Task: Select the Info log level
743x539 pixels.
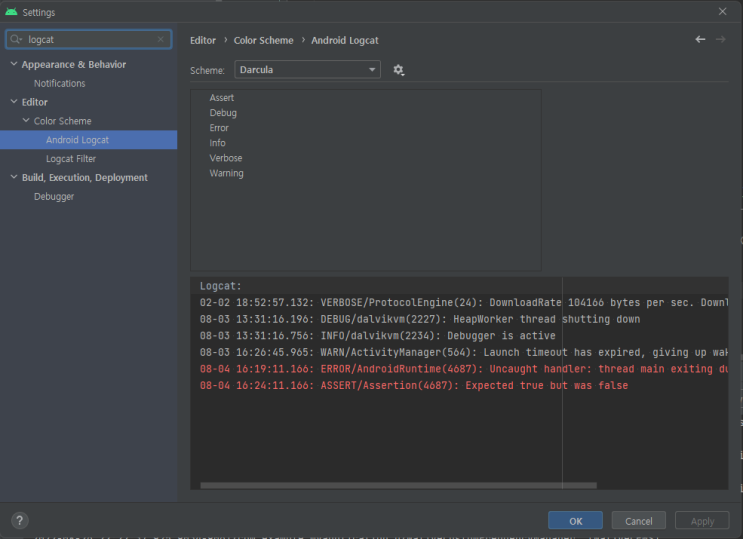Action: coord(217,143)
